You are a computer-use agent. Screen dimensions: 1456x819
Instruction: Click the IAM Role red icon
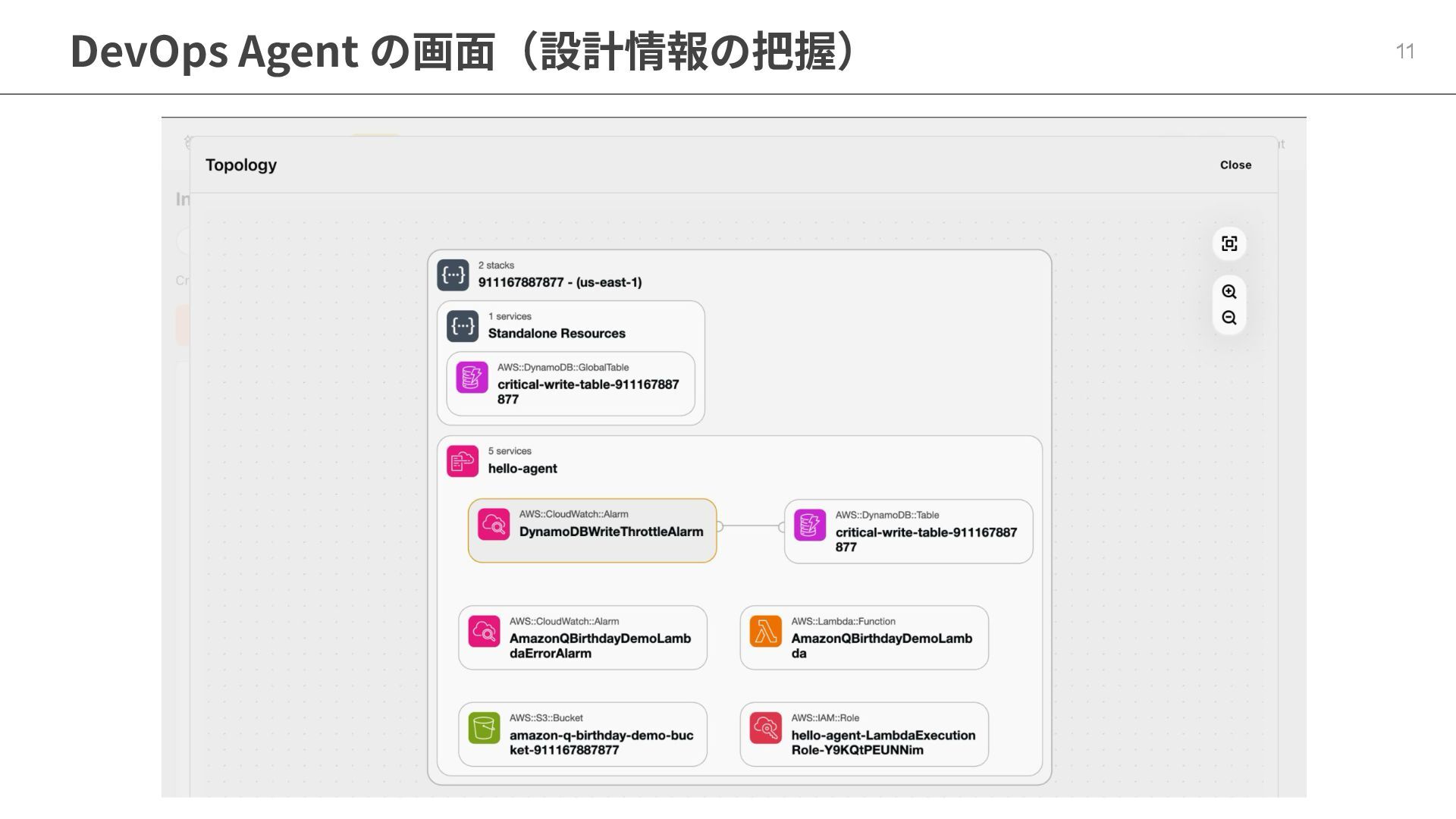[765, 728]
